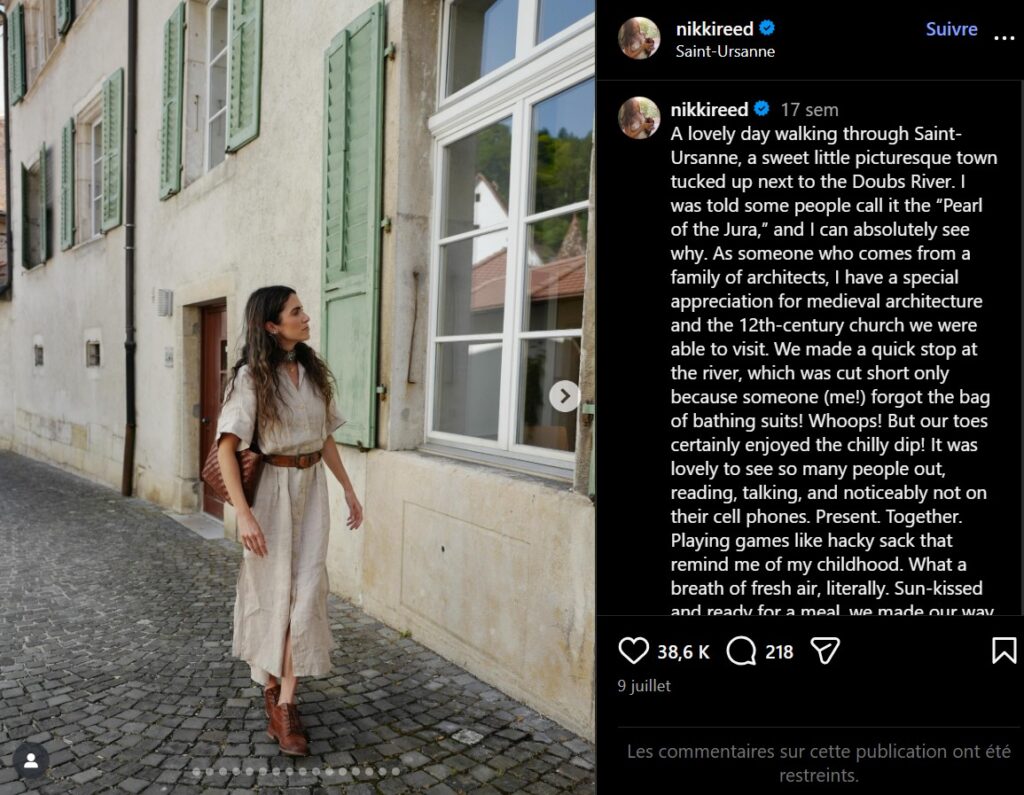Click the Suivre follow button

[x=951, y=29]
